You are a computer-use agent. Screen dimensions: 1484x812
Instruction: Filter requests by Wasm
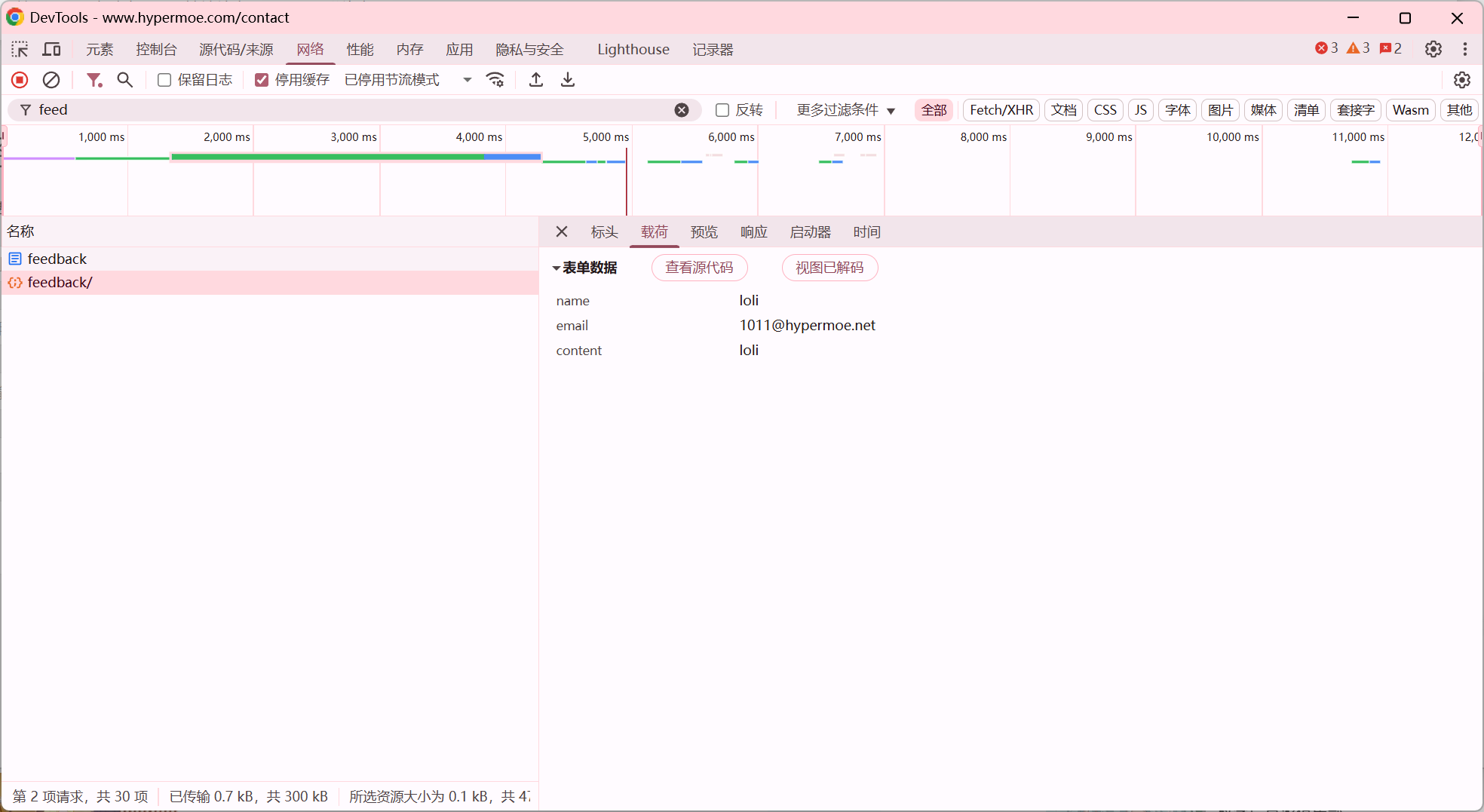coord(1411,110)
